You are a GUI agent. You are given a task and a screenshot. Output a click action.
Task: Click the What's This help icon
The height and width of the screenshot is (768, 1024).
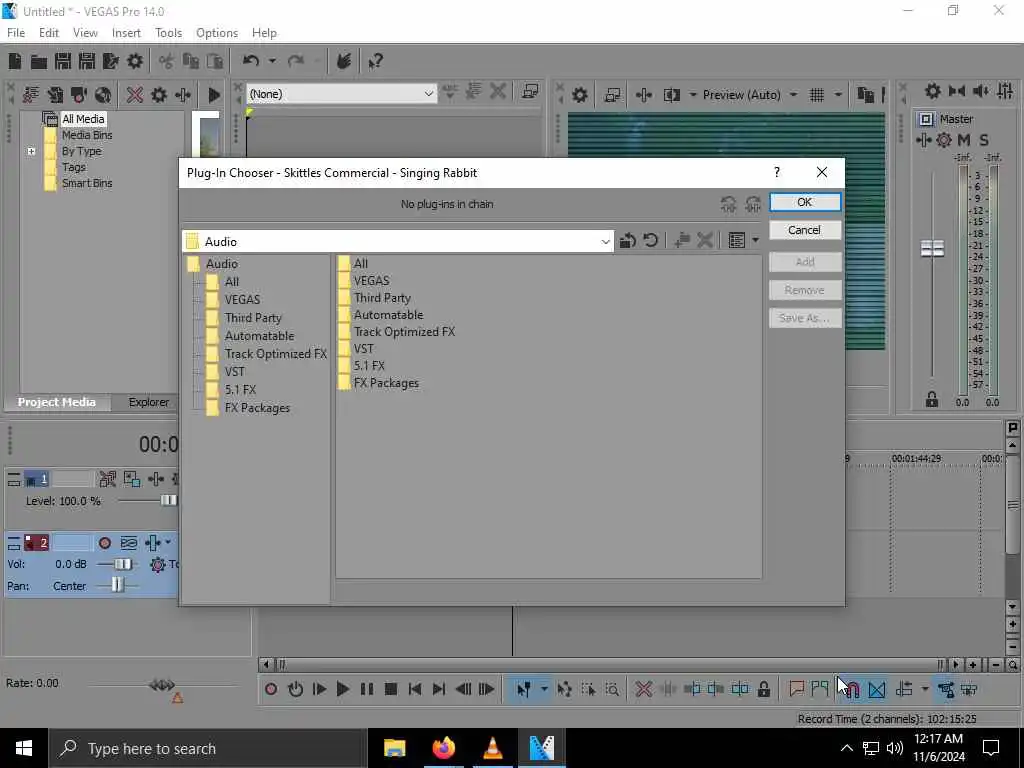point(375,61)
